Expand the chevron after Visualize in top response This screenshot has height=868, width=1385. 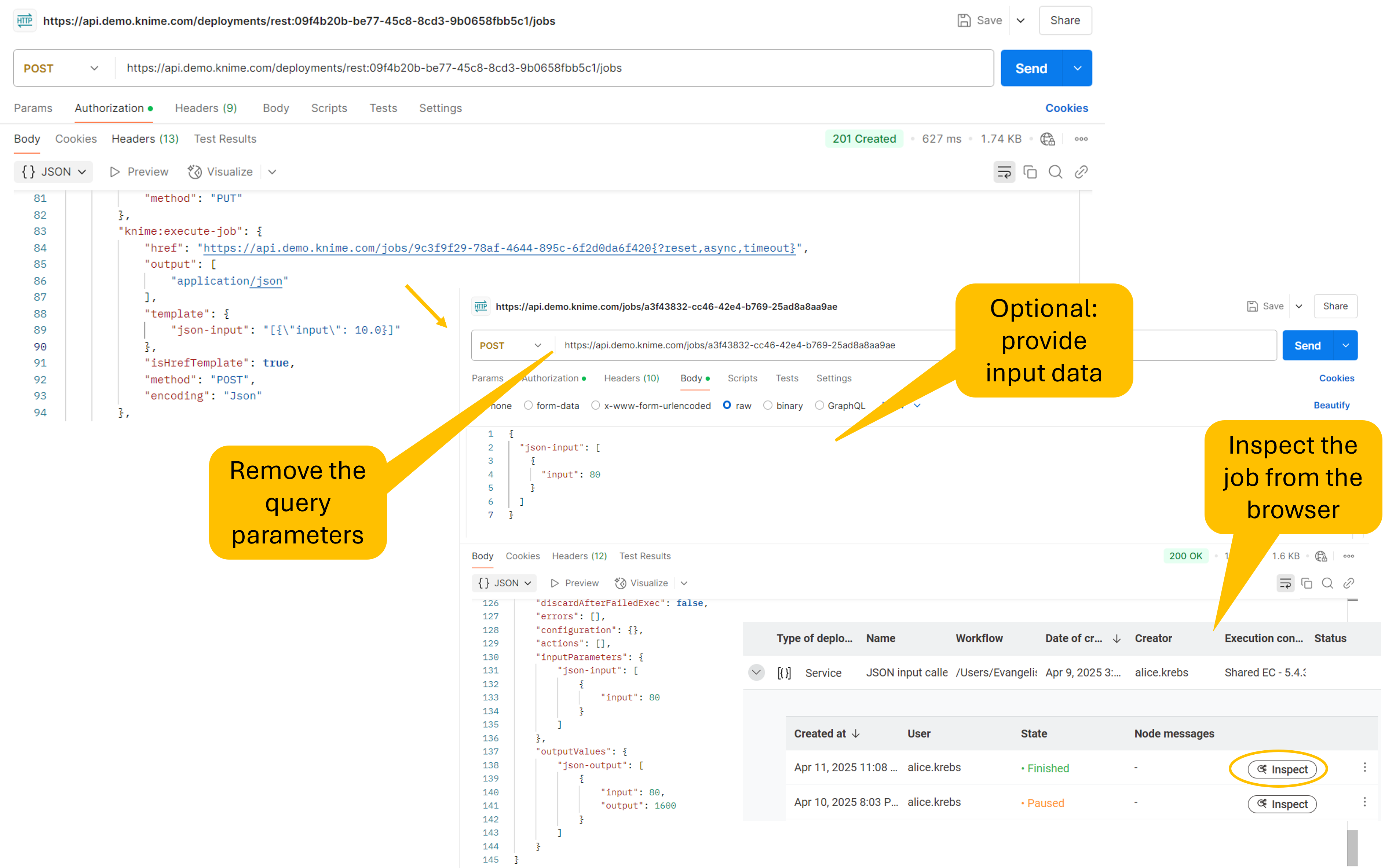pos(272,172)
